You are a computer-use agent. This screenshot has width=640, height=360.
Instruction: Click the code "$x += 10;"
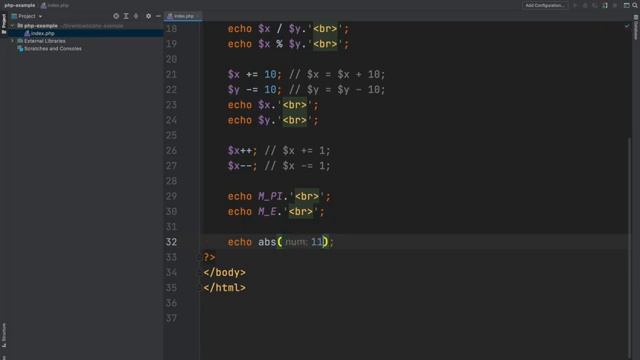point(254,74)
